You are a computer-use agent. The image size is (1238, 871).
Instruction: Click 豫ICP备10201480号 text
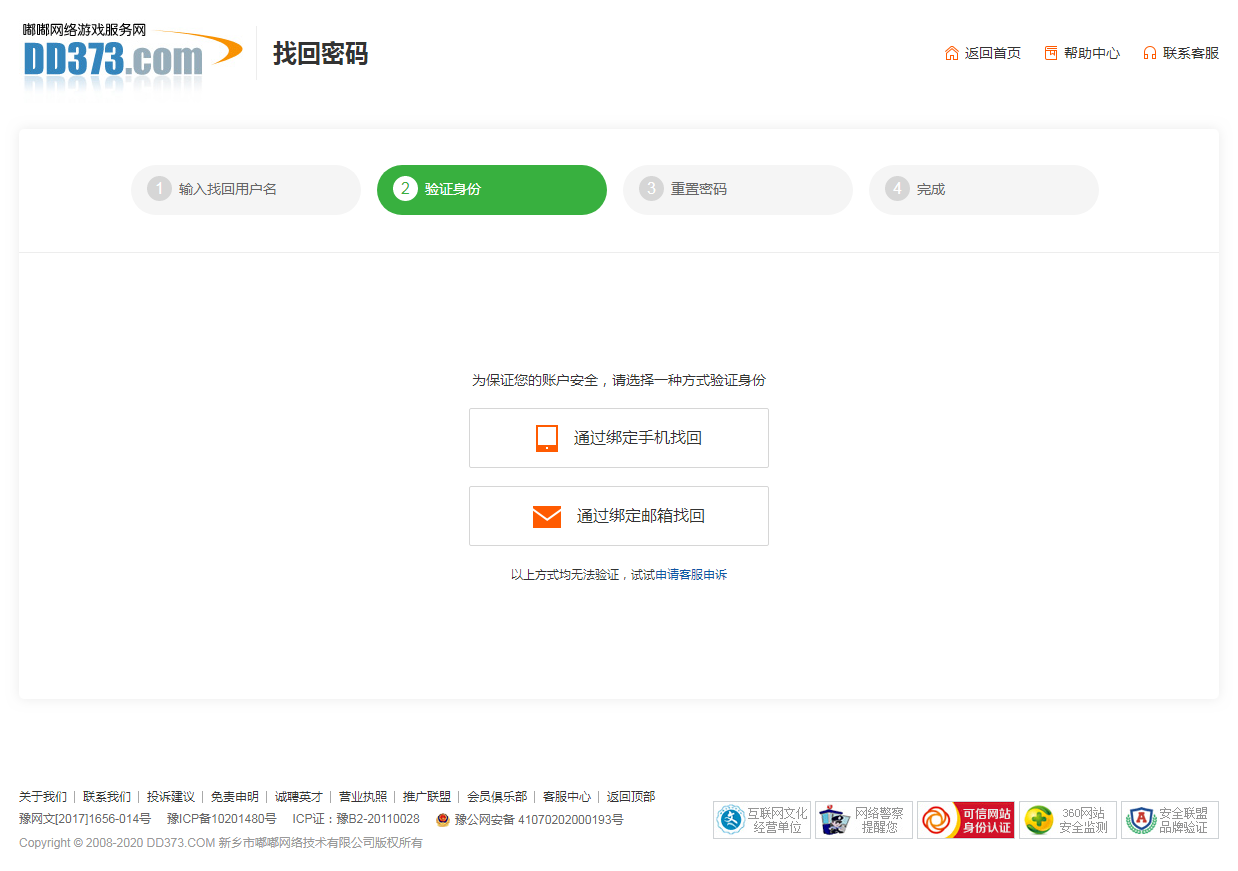(x=222, y=820)
